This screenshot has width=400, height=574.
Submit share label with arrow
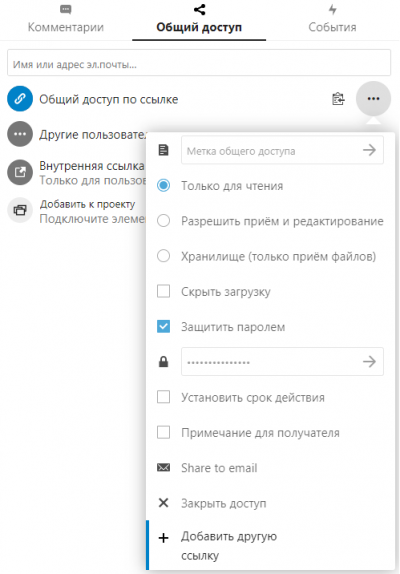(x=369, y=150)
